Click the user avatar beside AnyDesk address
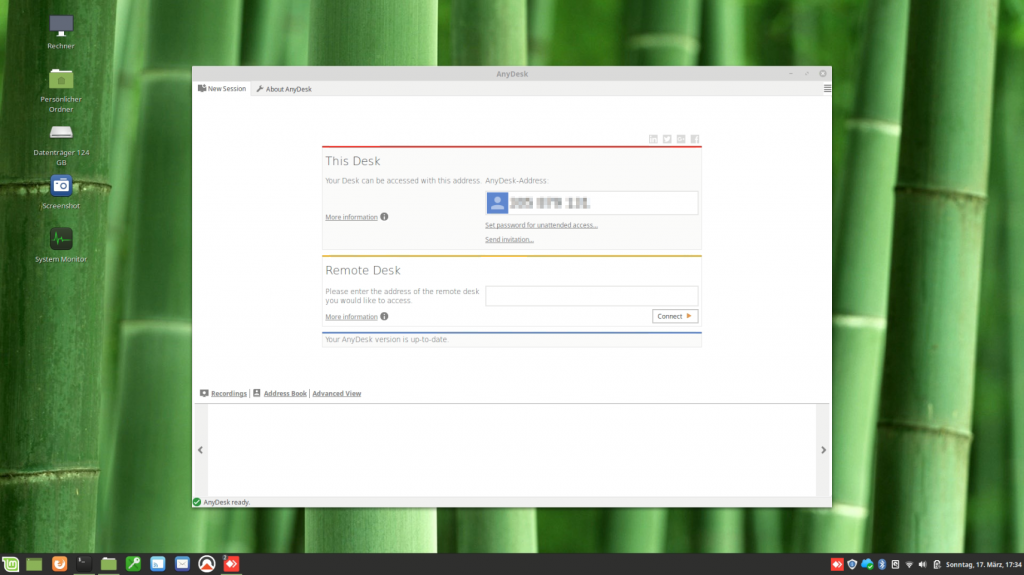1024x575 pixels. point(497,203)
